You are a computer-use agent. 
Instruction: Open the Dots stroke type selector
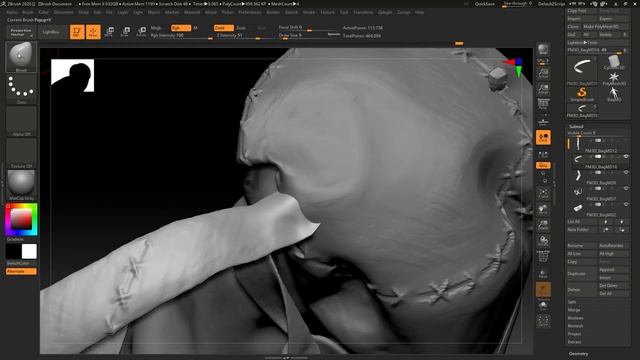pos(21,89)
